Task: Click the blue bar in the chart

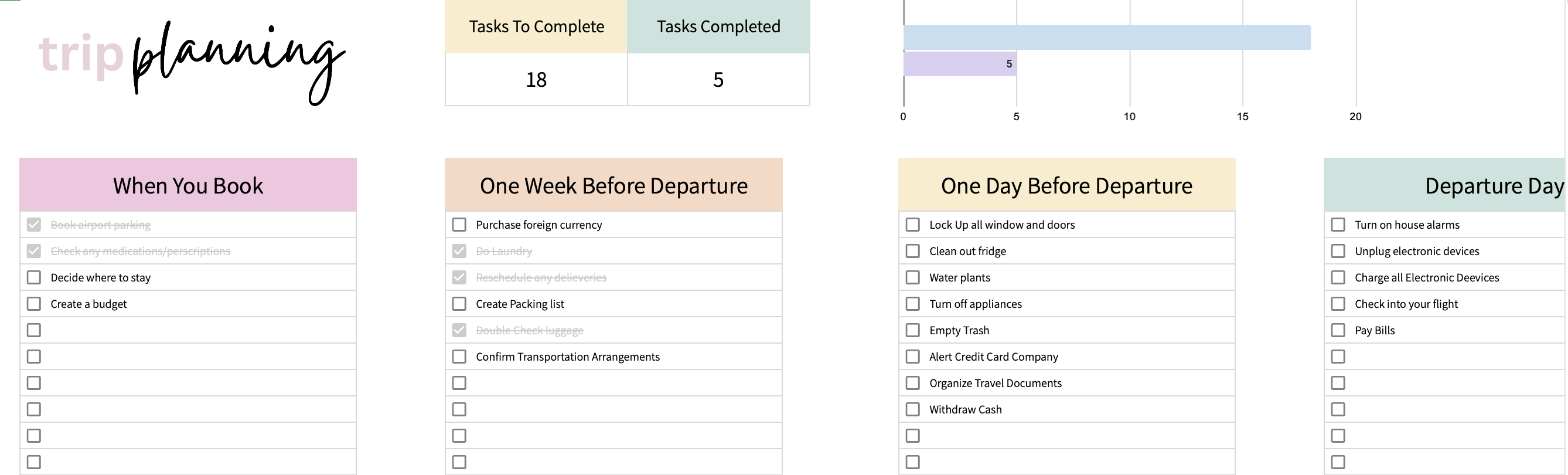Action: click(1107, 38)
